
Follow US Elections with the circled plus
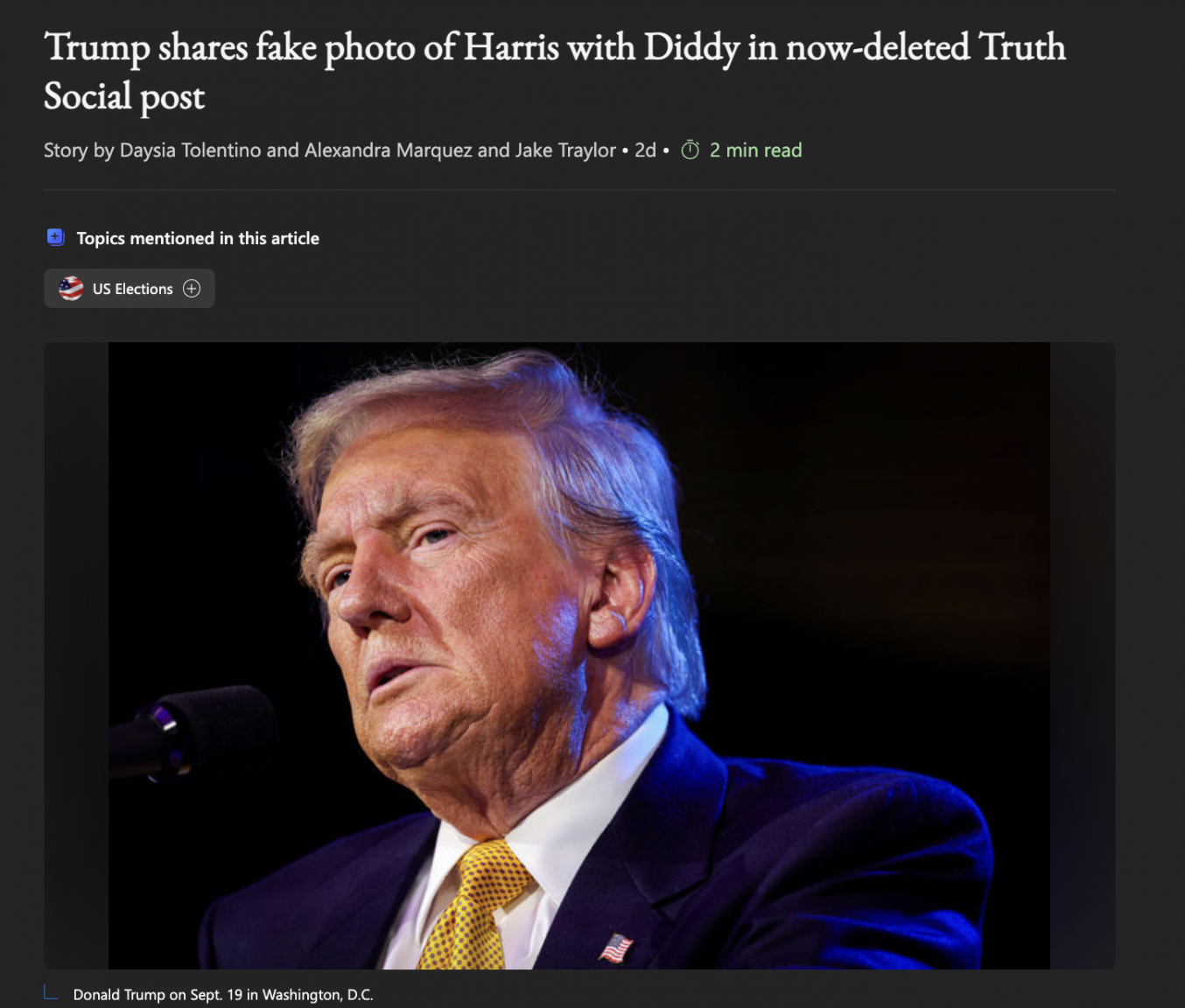click(x=192, y=289)
